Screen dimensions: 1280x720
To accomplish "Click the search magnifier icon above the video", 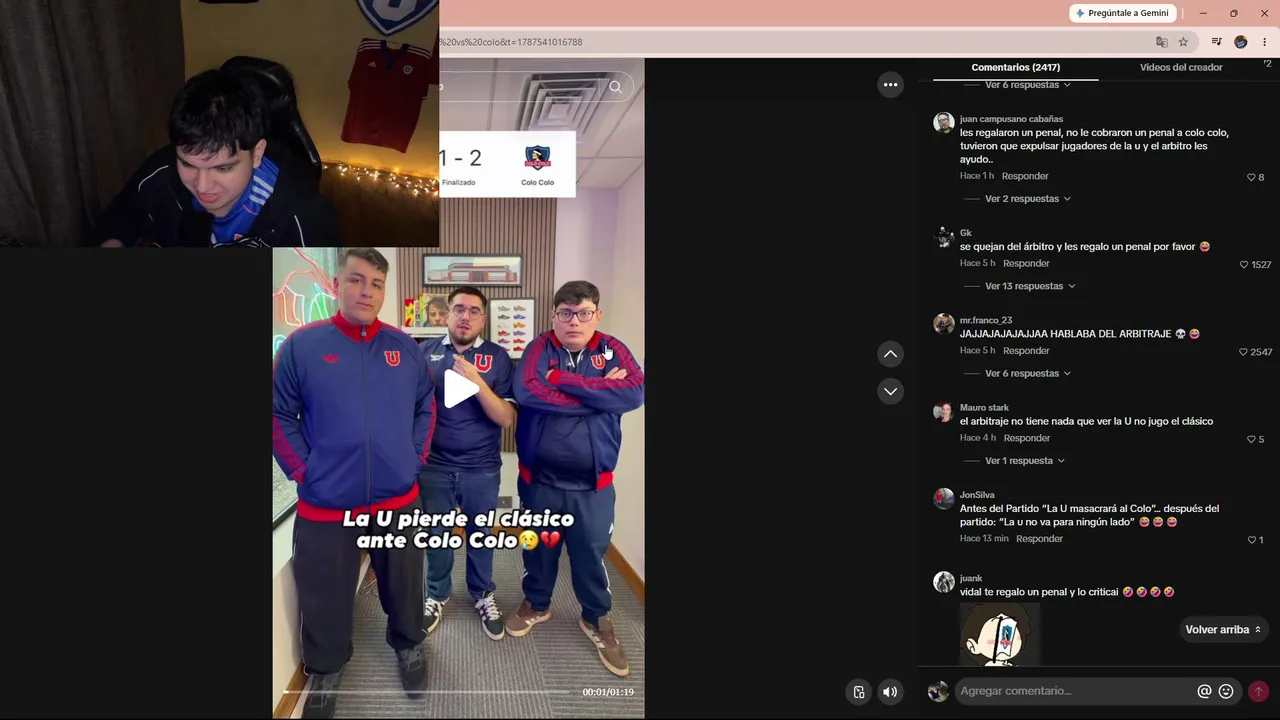I will tap(615, 87).
